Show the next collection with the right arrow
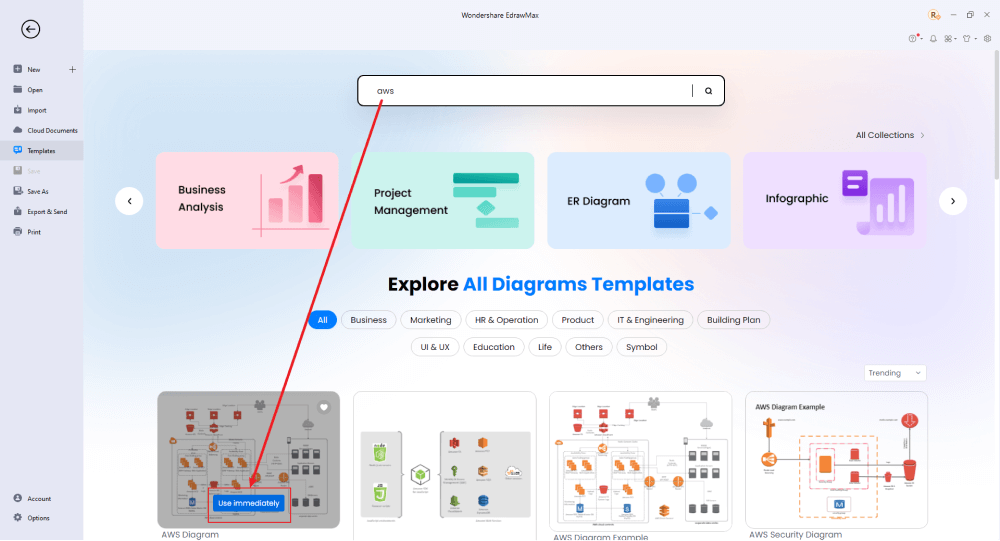Image resolution: width=1000 pixels, height=541 pixels. 953,201
